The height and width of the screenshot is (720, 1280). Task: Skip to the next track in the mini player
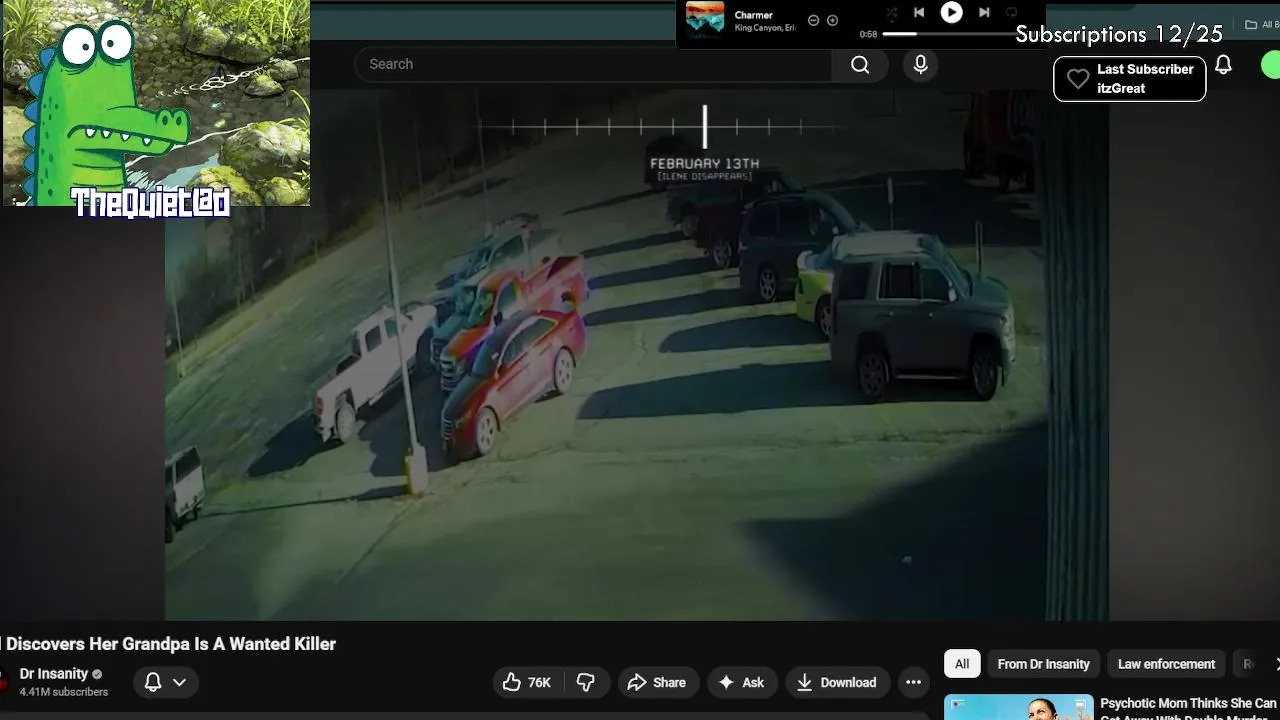[x=984, y=12]
